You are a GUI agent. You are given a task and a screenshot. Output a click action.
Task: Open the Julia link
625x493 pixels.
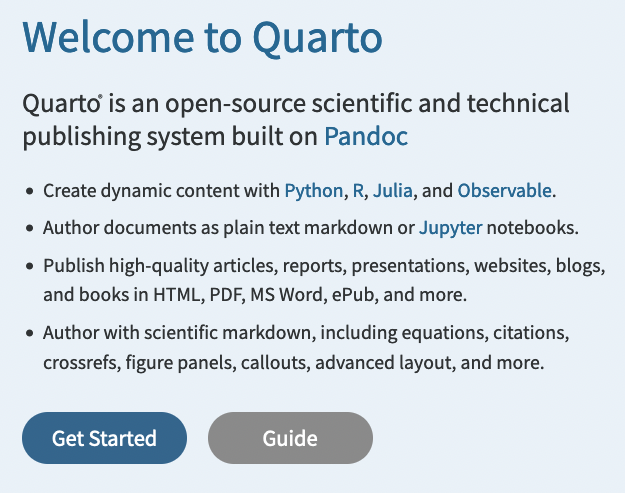click(x=393, y=190)
